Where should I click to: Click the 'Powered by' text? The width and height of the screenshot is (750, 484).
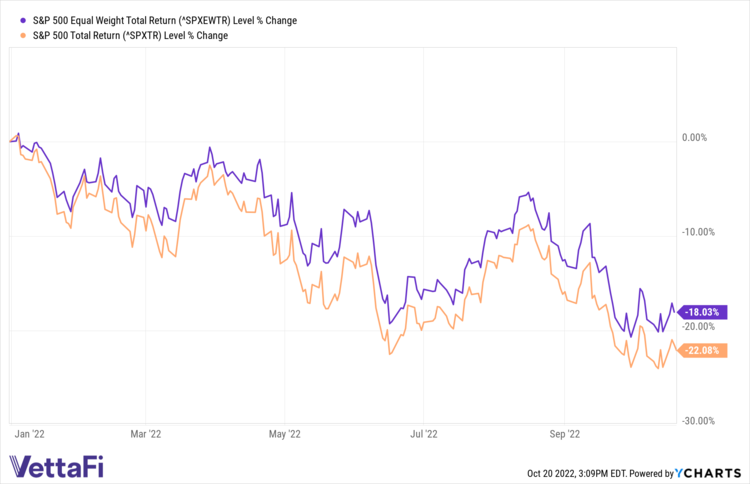(653, 472)
